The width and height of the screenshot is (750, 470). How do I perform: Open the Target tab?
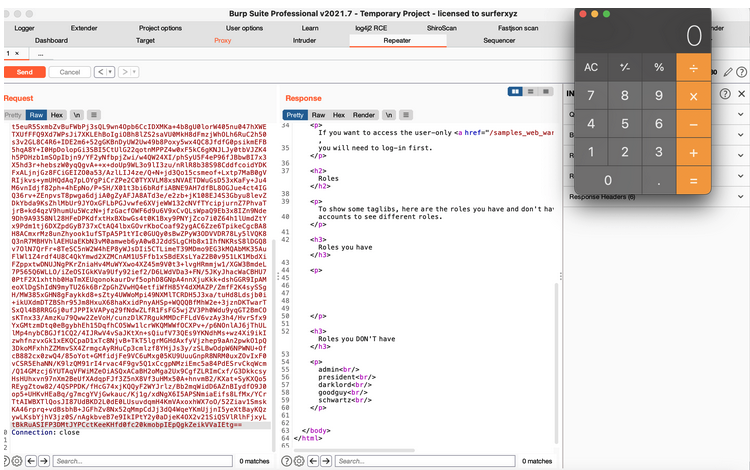pos(145,41)
